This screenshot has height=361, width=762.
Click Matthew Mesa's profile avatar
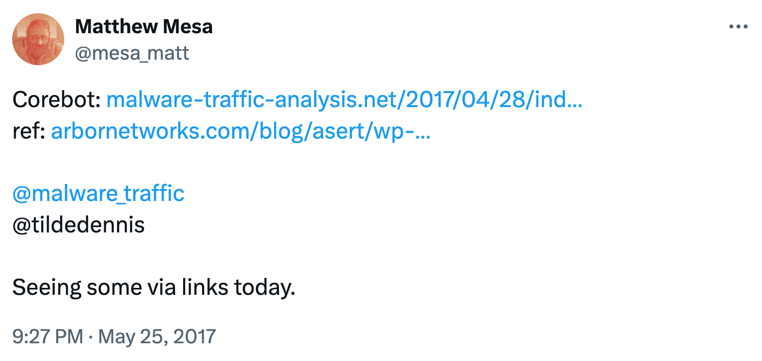38,39
